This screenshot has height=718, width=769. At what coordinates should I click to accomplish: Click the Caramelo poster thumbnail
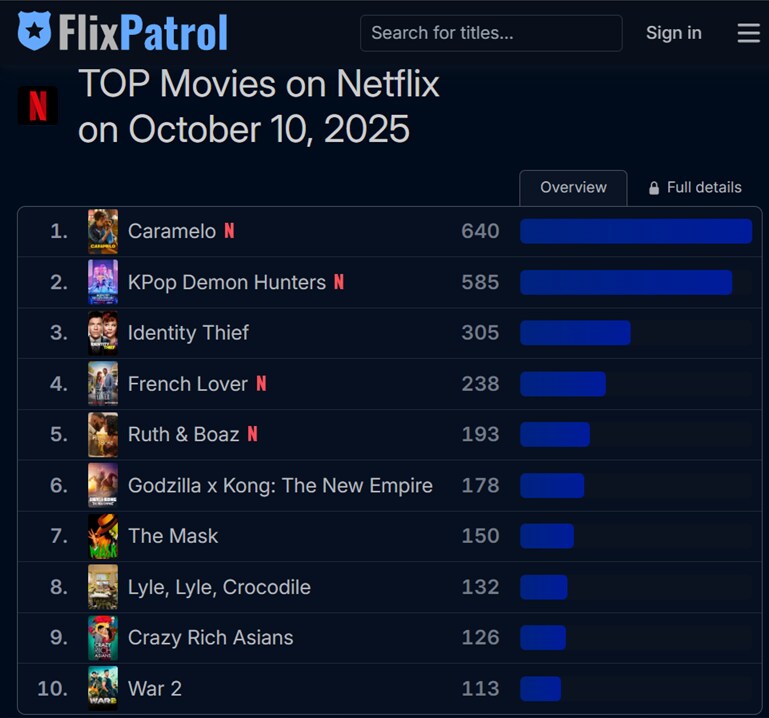[x=102, y=231]
